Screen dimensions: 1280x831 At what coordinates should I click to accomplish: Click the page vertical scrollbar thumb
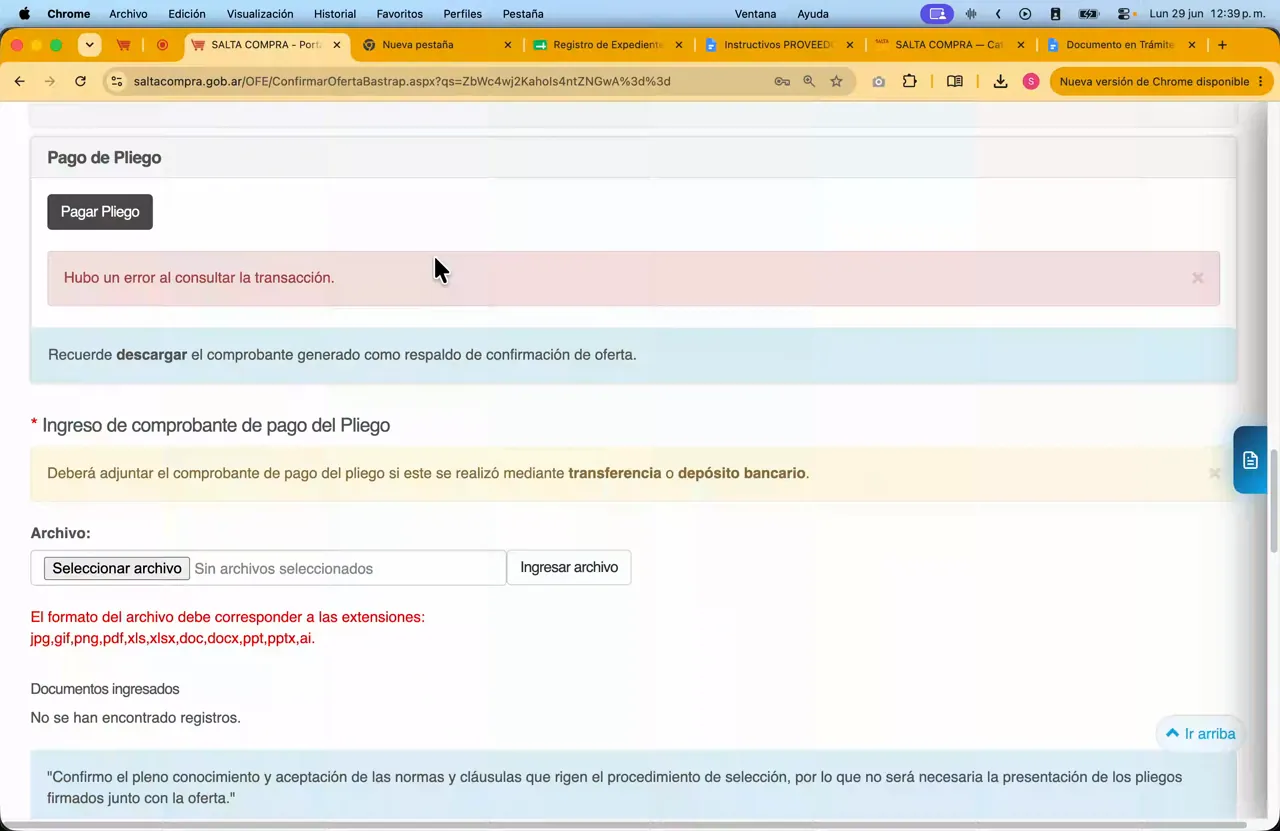click(1274, 500)
